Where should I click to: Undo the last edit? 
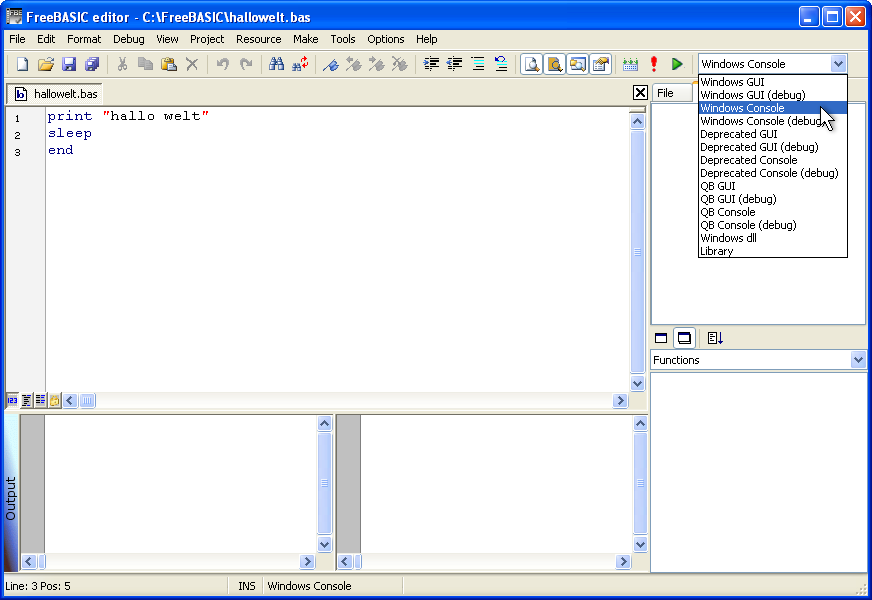click(222, 64)
